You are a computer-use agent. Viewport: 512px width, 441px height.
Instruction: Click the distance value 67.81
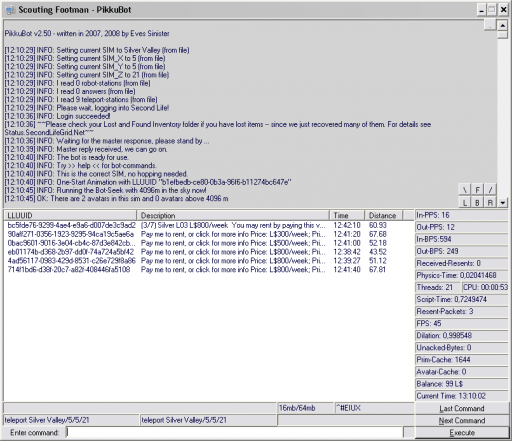coord(377,269)
